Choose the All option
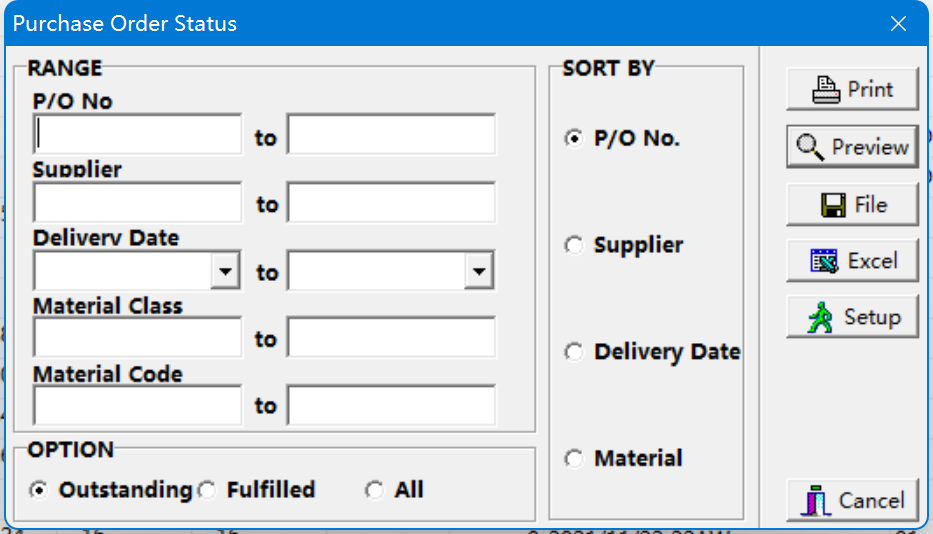 click(x=375, y=490)
